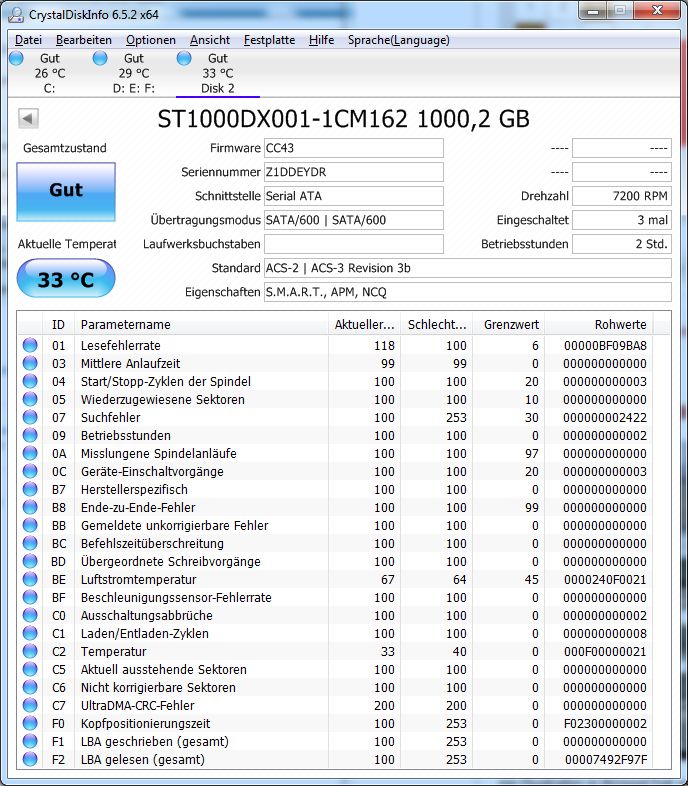Click the Rohwerte column header
This screenshot has width=688, height=786.
pyautogui.click(x=599, y=324)
